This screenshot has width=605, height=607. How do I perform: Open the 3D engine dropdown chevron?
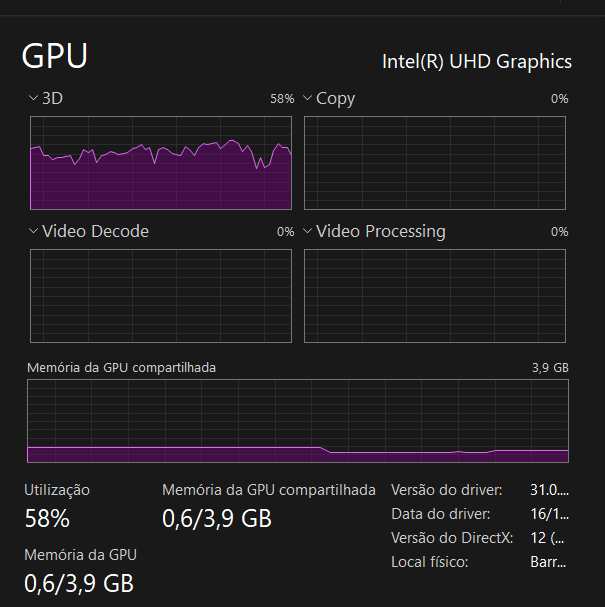pyautogui.click(x=34, y=99)
